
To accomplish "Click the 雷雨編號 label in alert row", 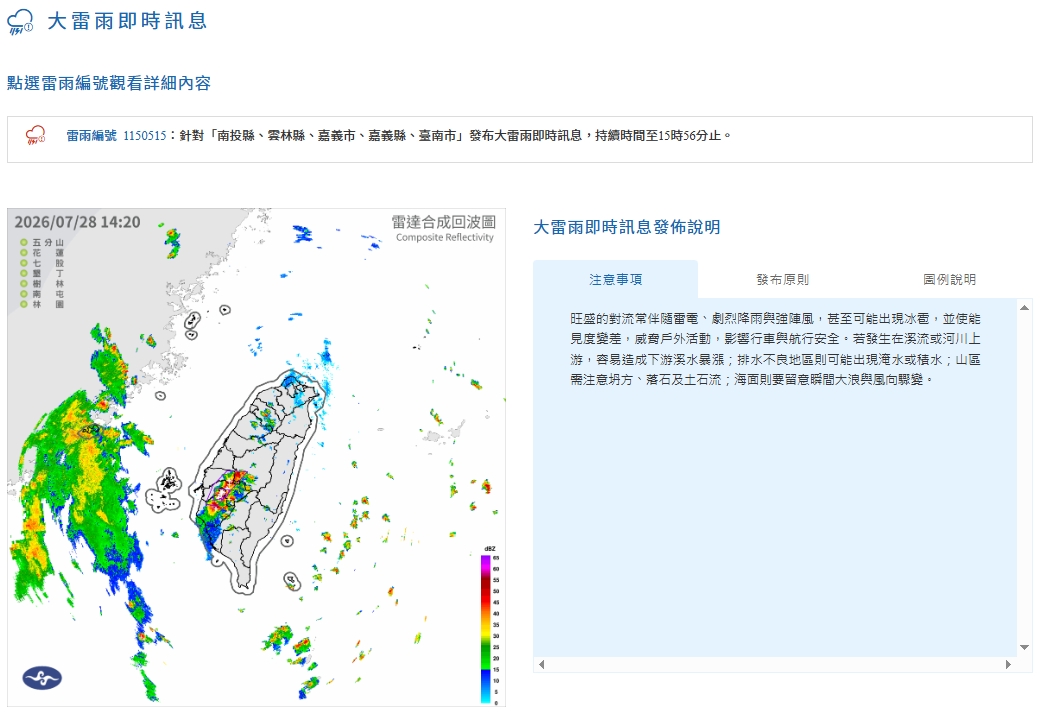I will coord(91,135).
